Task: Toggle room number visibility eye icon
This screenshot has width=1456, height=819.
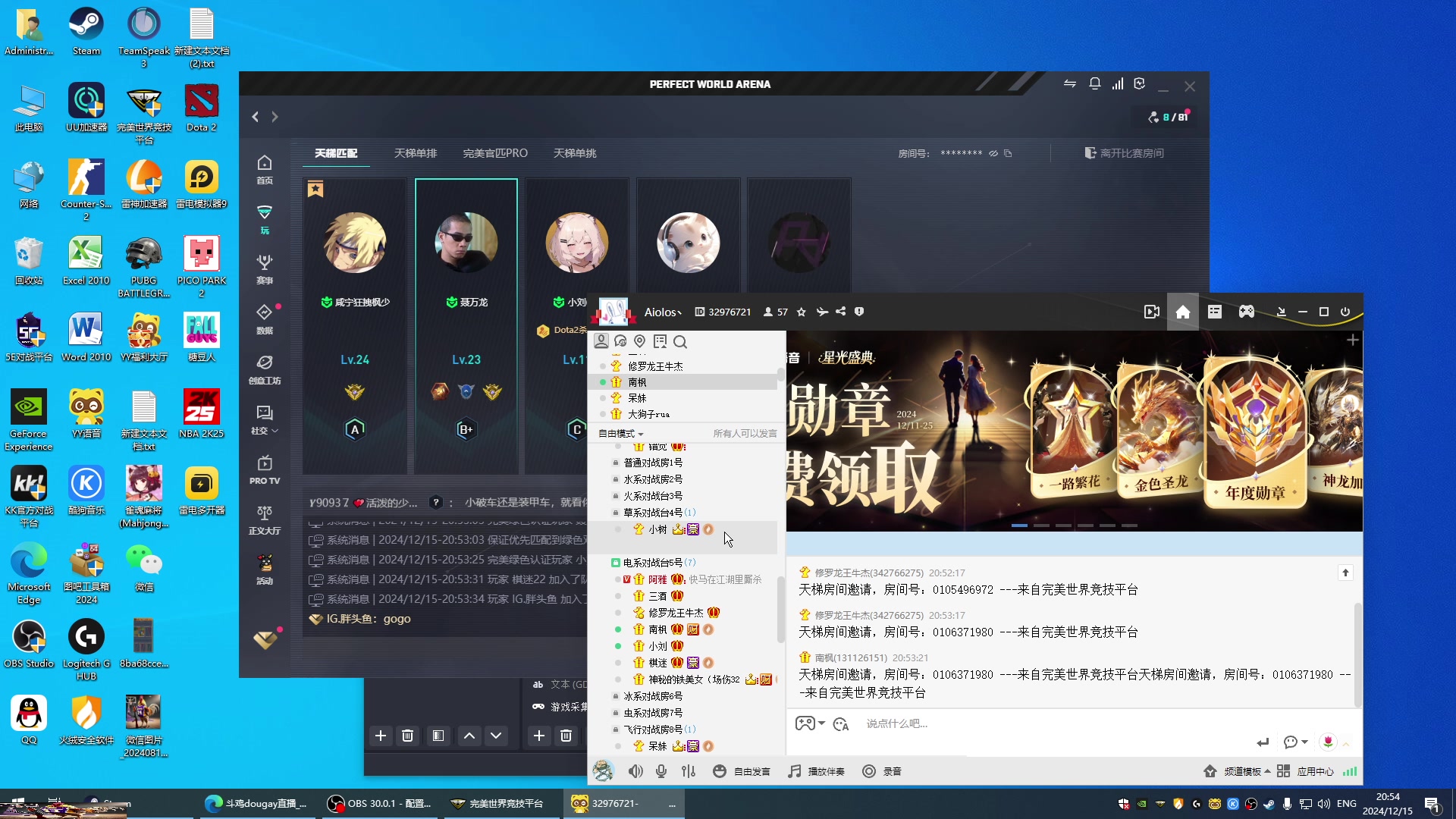Action: 993,153
